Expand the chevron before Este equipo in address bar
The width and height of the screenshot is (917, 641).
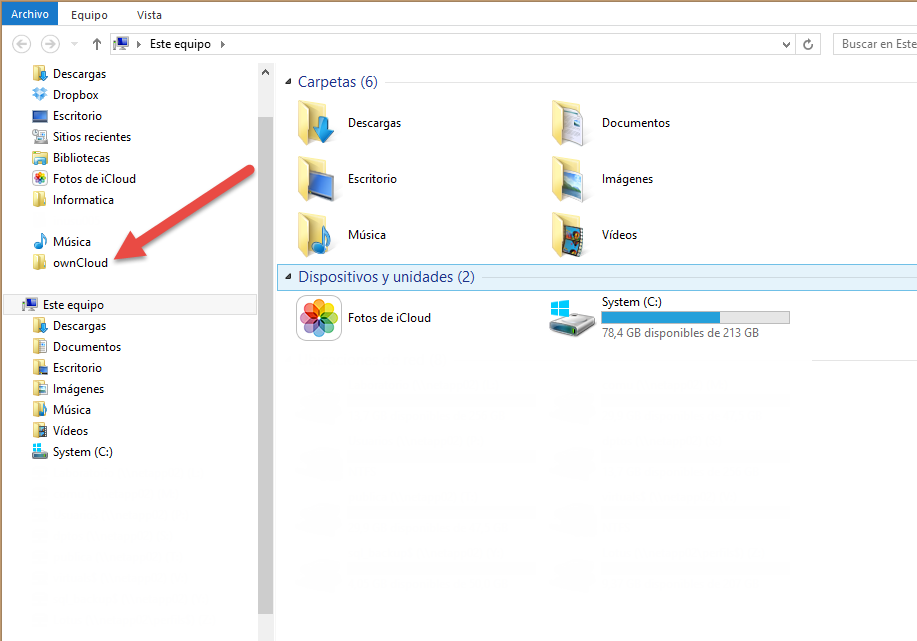(x=139, y=44)
